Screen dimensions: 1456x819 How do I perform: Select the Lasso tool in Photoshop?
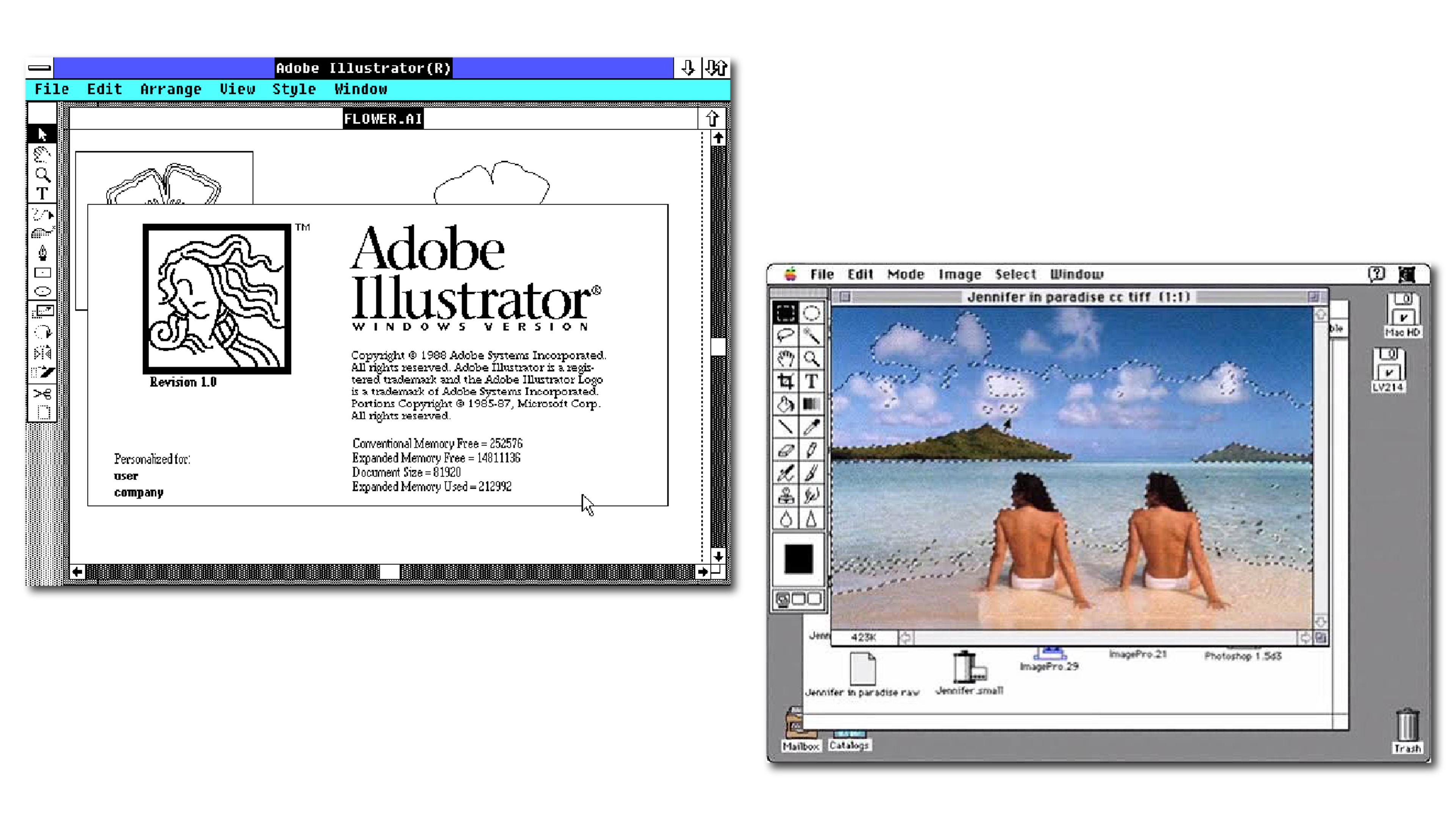coord(786,335)
